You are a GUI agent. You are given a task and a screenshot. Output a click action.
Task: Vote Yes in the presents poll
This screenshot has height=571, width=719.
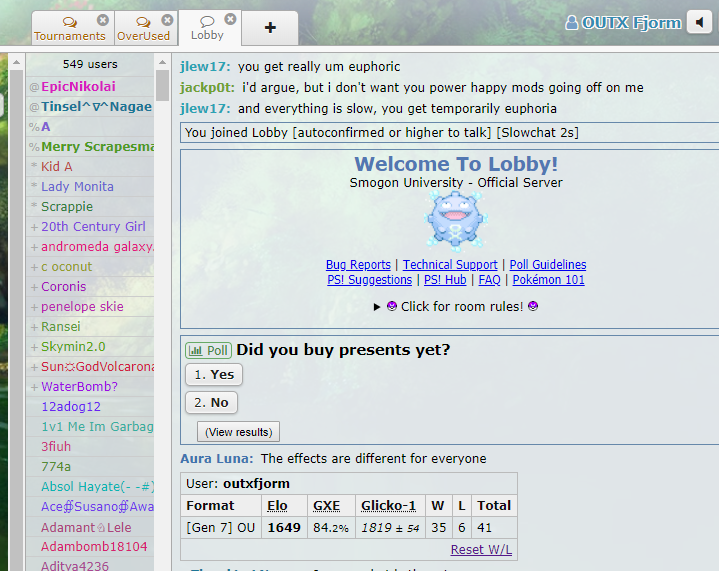pos(214,375)
